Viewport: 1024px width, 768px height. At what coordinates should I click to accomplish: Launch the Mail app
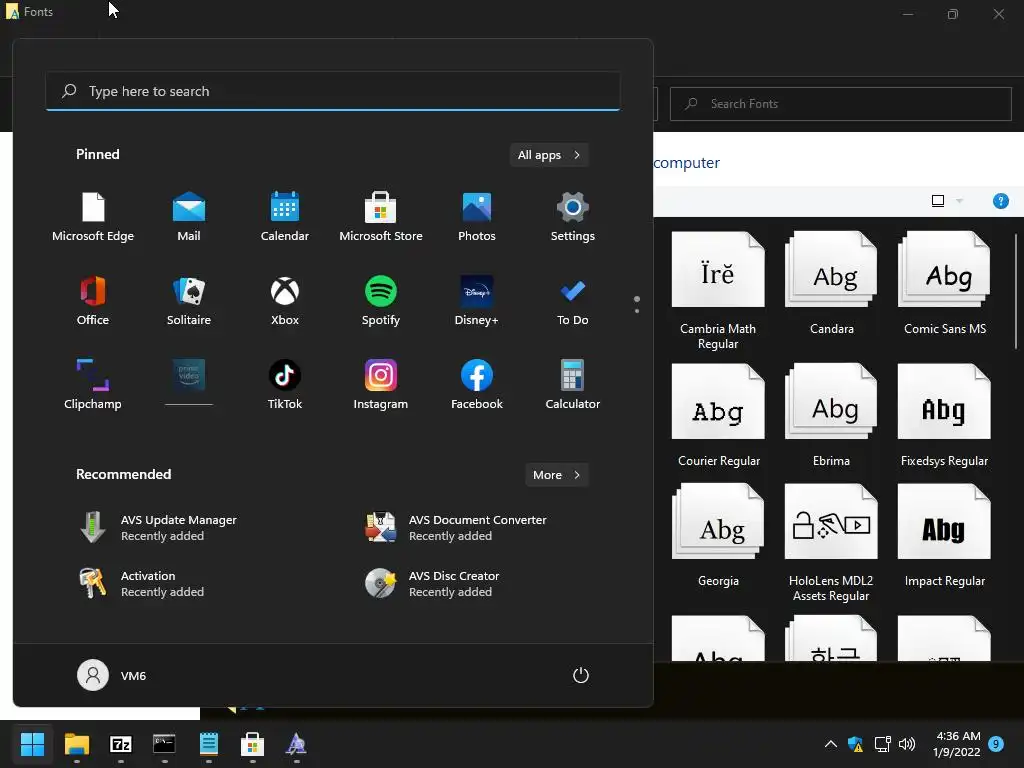[x=189, y=217]
